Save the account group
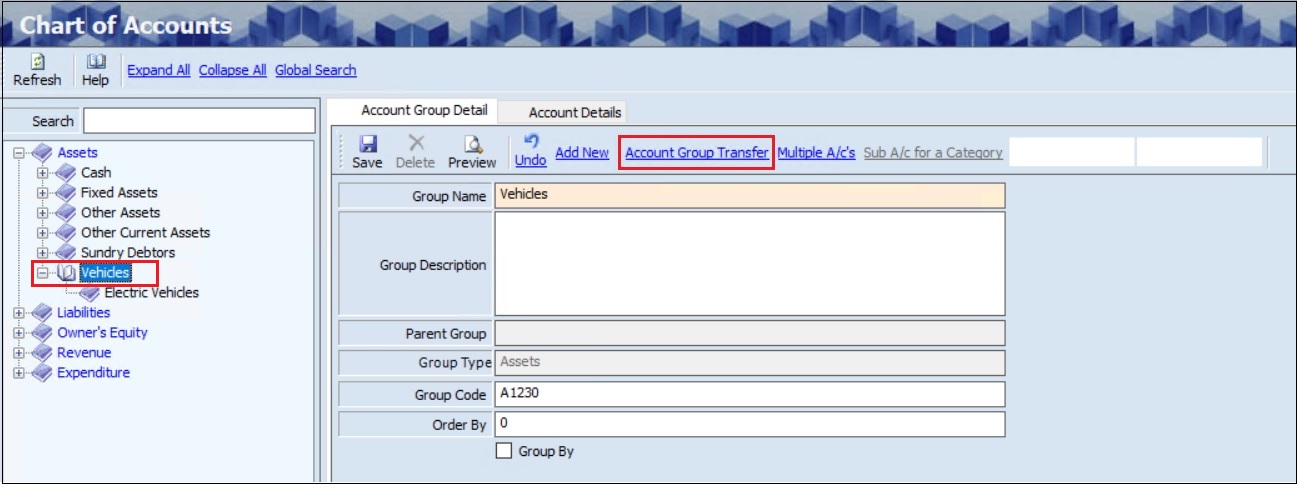Viewport: 1304px width, 490px height. tap(367, 144)
